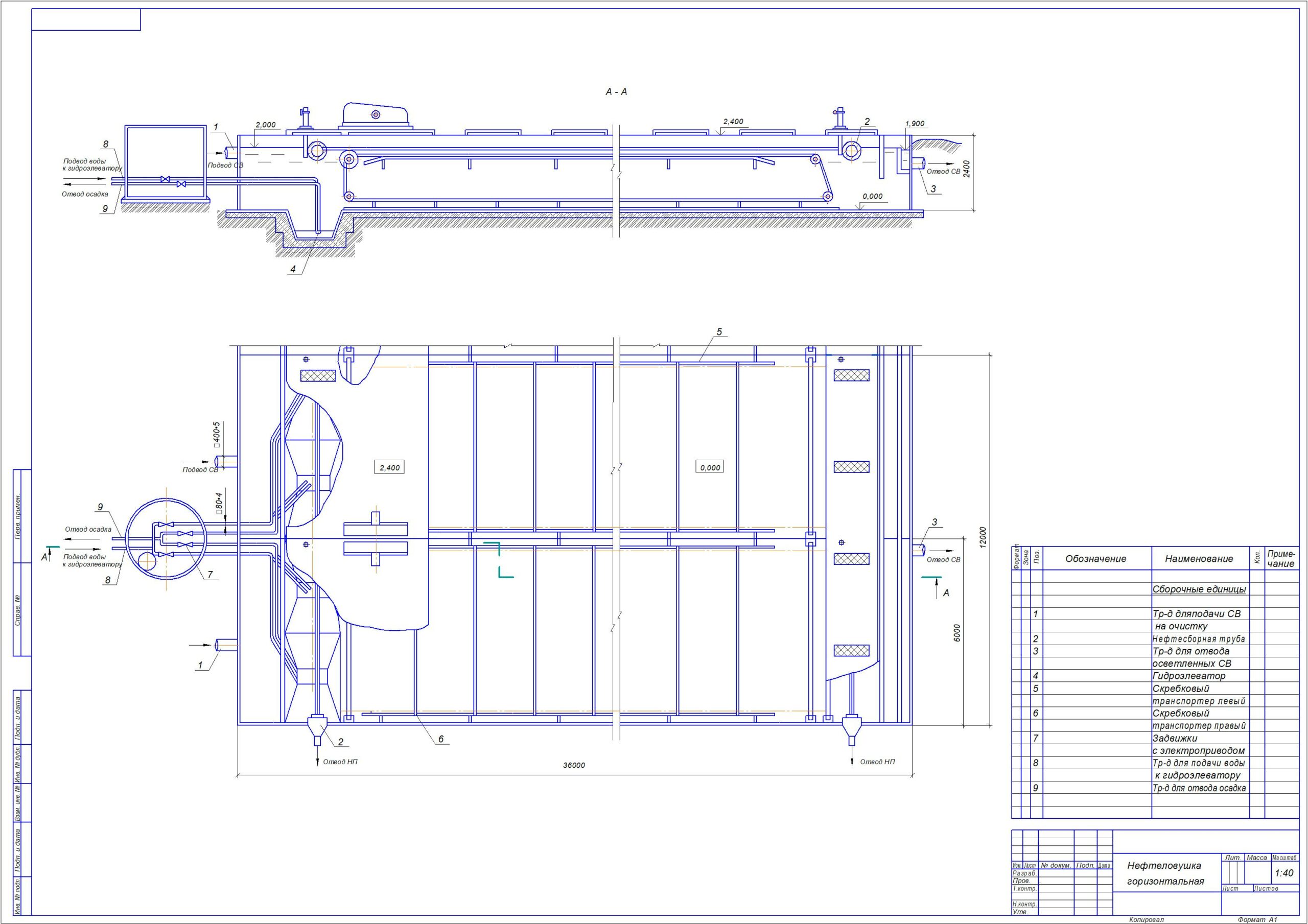Screen dimensions: 1308x924
Task: Click the elevation mark '2,000'
Action: coord(266,125)
